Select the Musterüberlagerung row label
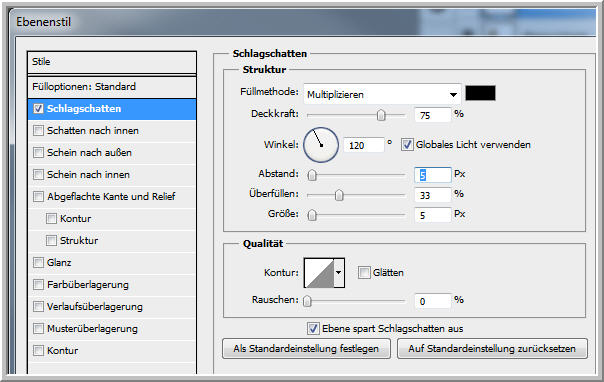Screen dimensions: 604x382 coord(92,328)
